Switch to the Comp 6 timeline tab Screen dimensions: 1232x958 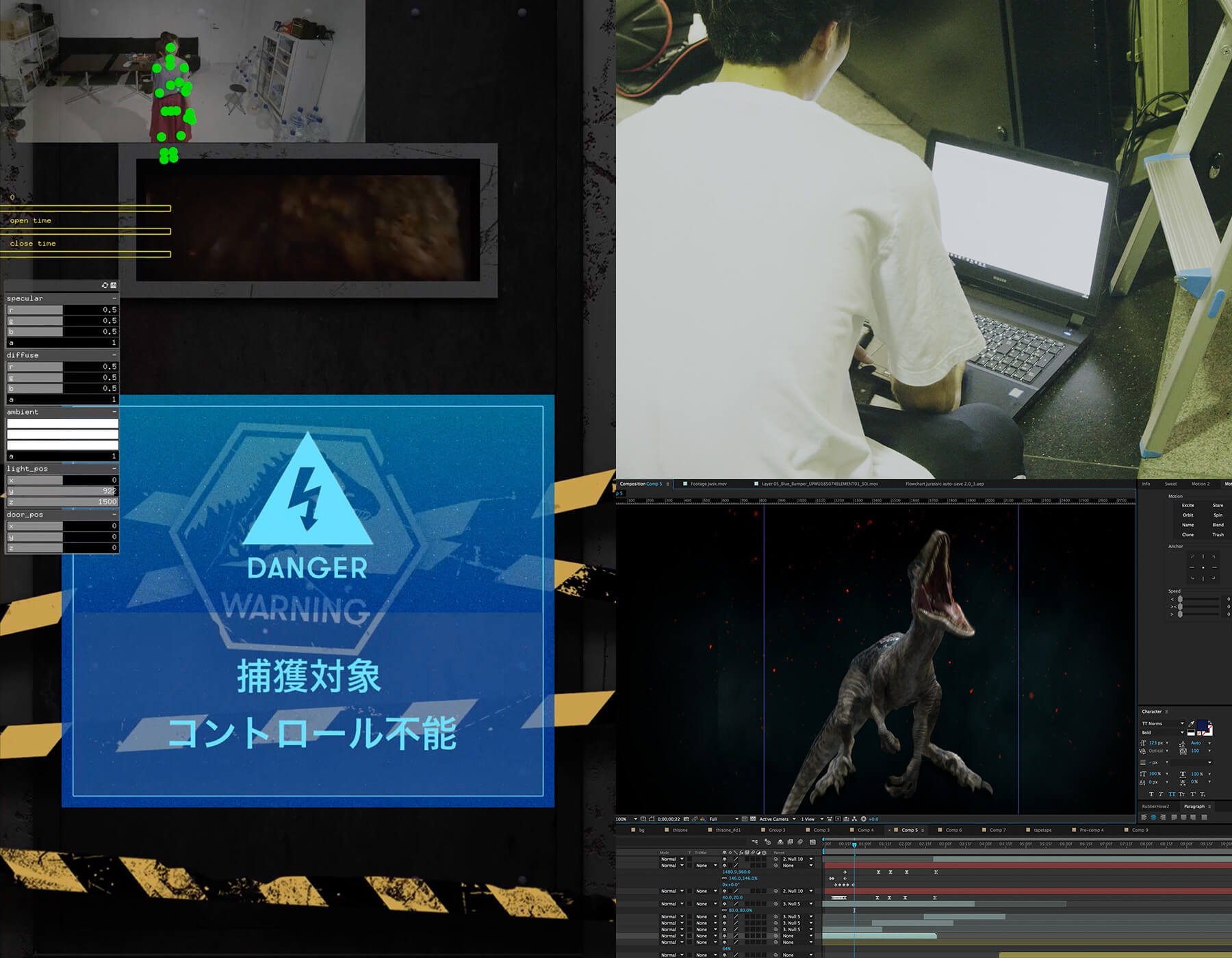pyautogui.click(x=953, y=830)
